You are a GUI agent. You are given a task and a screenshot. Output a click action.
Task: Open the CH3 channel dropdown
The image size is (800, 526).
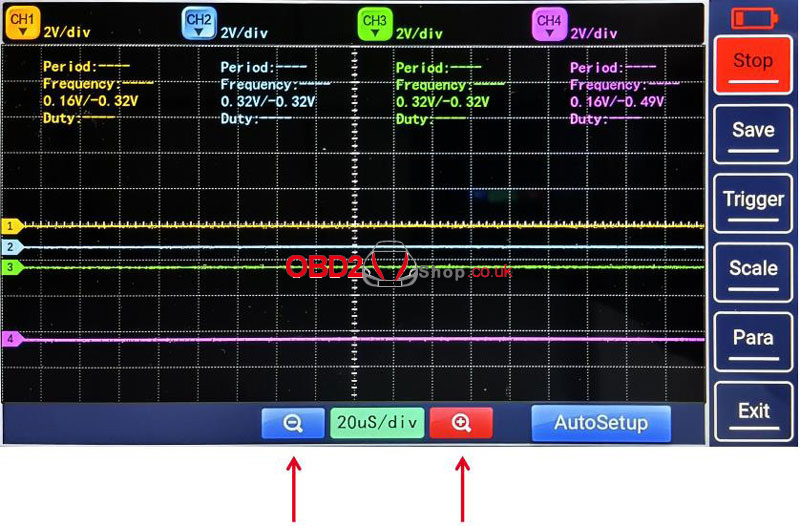[x=374, y=24]
